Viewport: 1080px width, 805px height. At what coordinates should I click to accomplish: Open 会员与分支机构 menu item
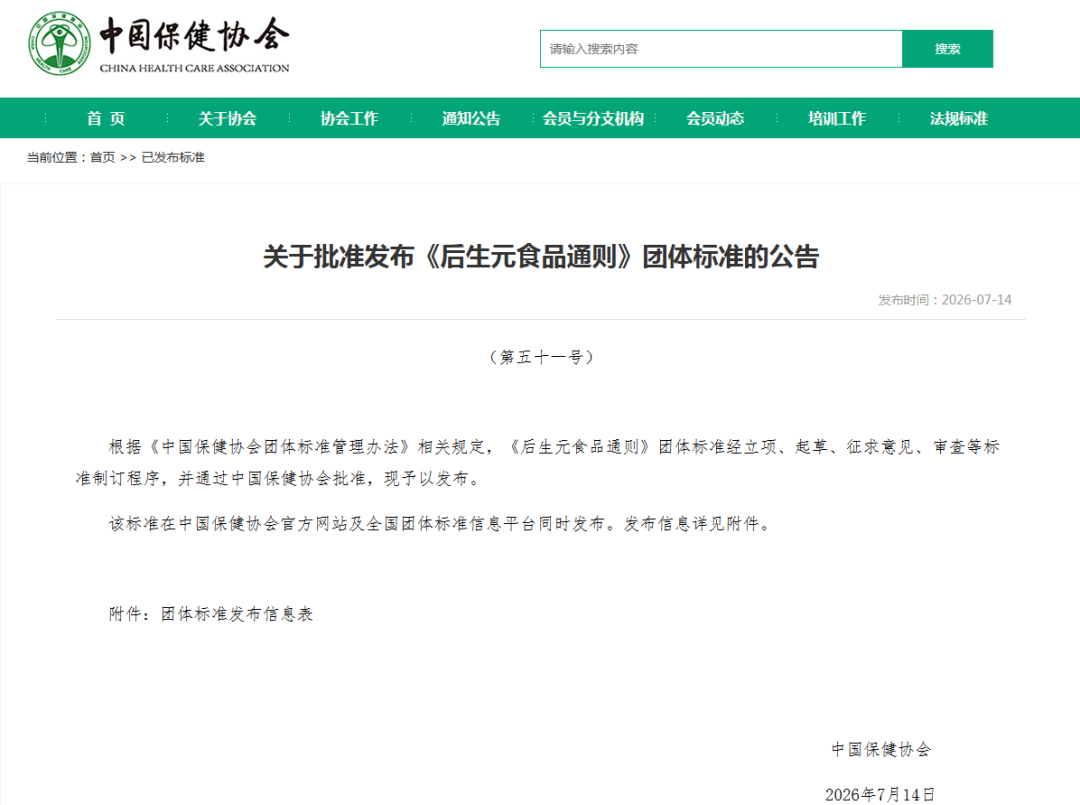point(593,118)
